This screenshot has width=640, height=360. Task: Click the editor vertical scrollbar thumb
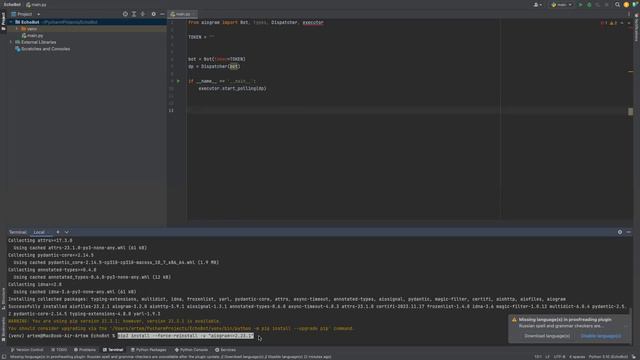pyautogui.click(x=631, y=111)
